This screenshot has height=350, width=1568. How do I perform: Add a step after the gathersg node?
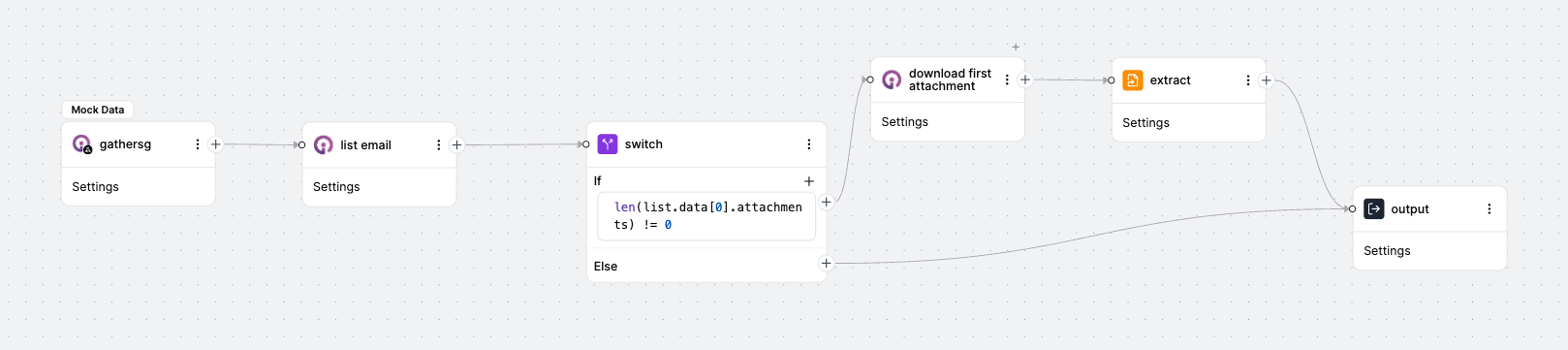[216, 144]
